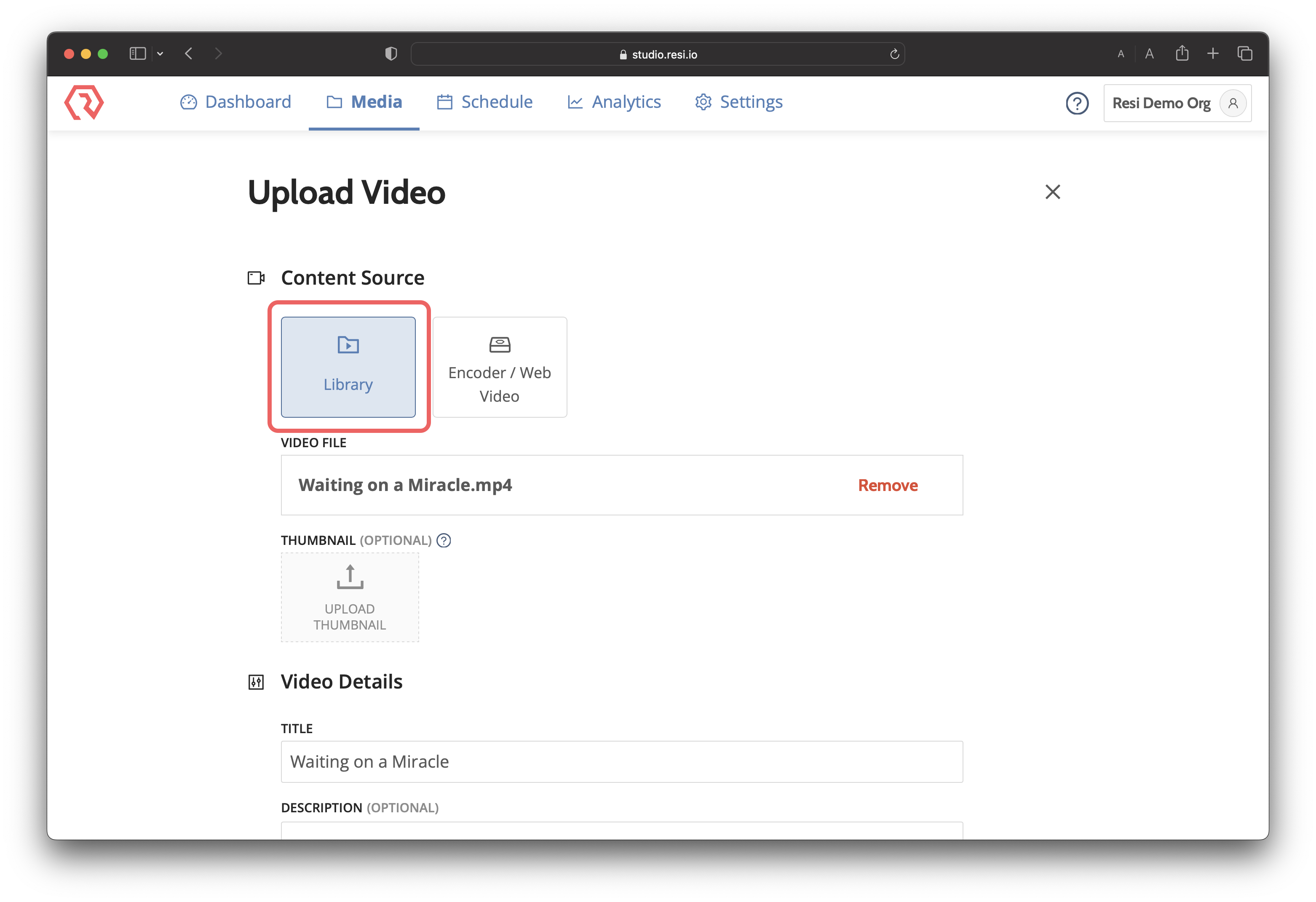
Task: Click the Safari share icon
Action: 1182,53
